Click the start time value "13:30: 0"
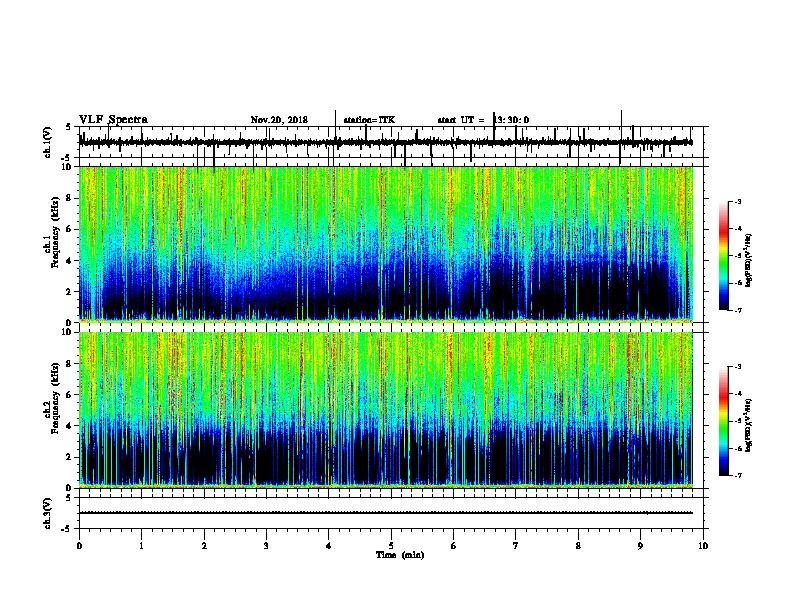792x612 pixels. 511,120
